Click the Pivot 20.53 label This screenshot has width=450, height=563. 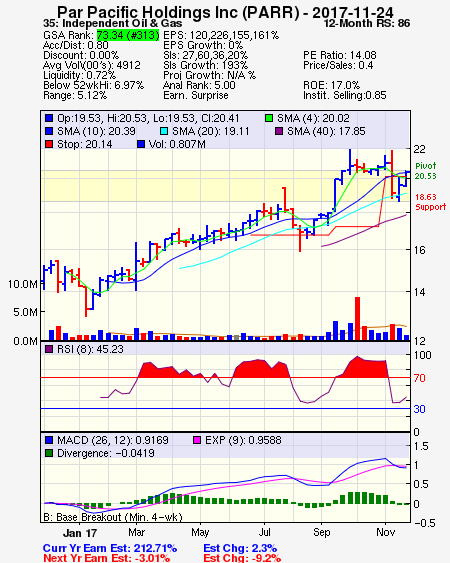(426, 171)
